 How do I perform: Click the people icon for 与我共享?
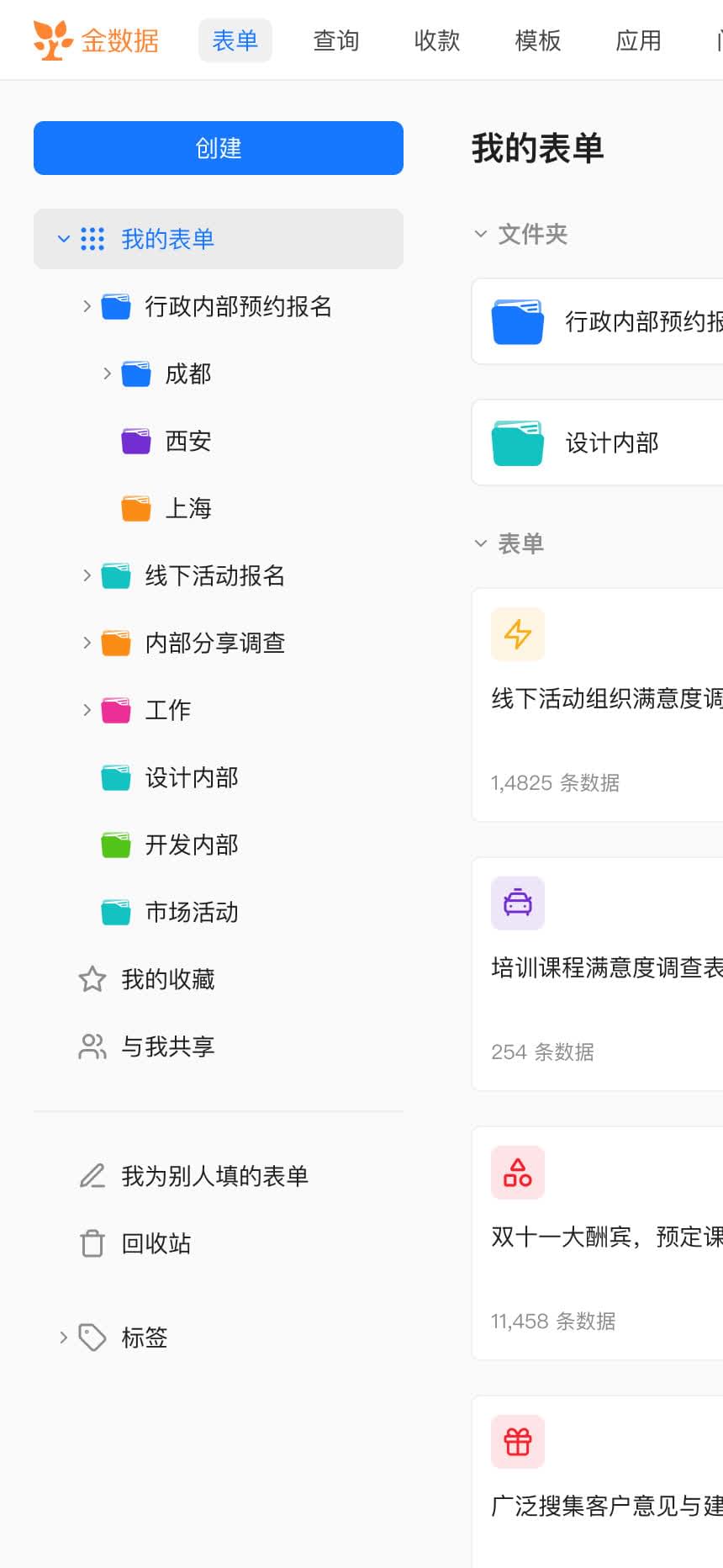[x=92, y=1046]
